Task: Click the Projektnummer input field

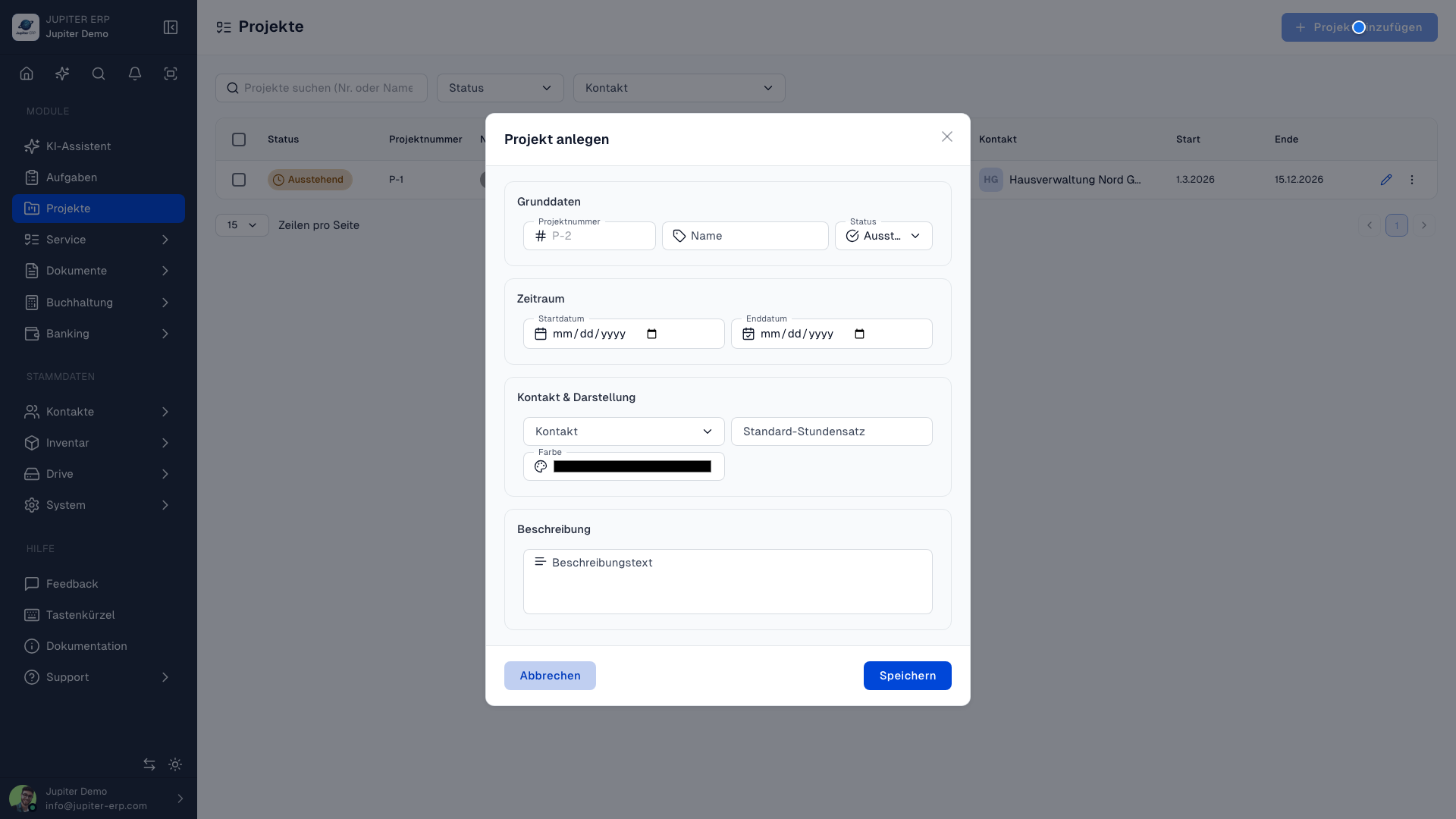Action: (x=589, y=236)
